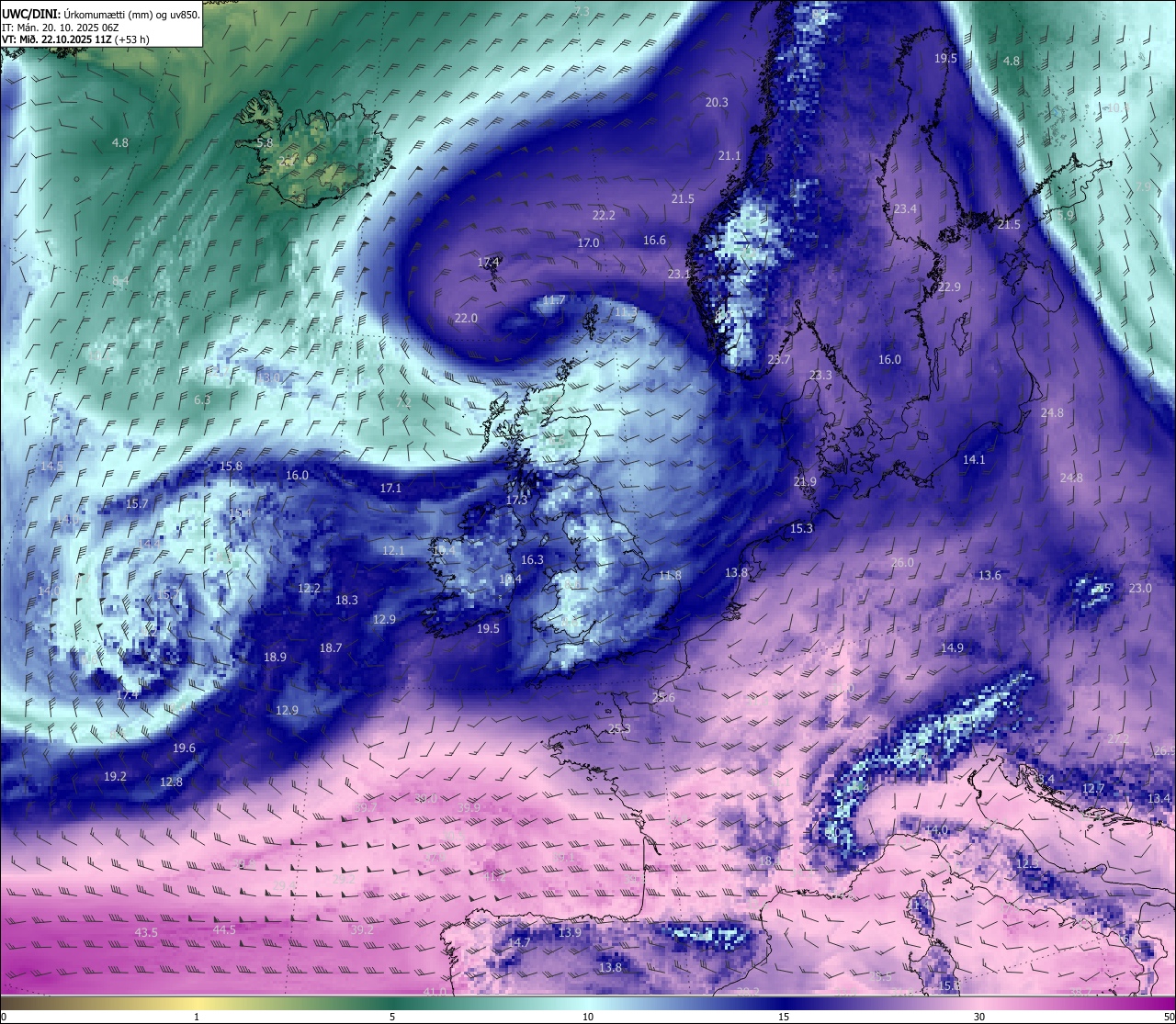1176x1024 pixels.
Task: Click the map value '13.6'
Action: coord(989,575)
